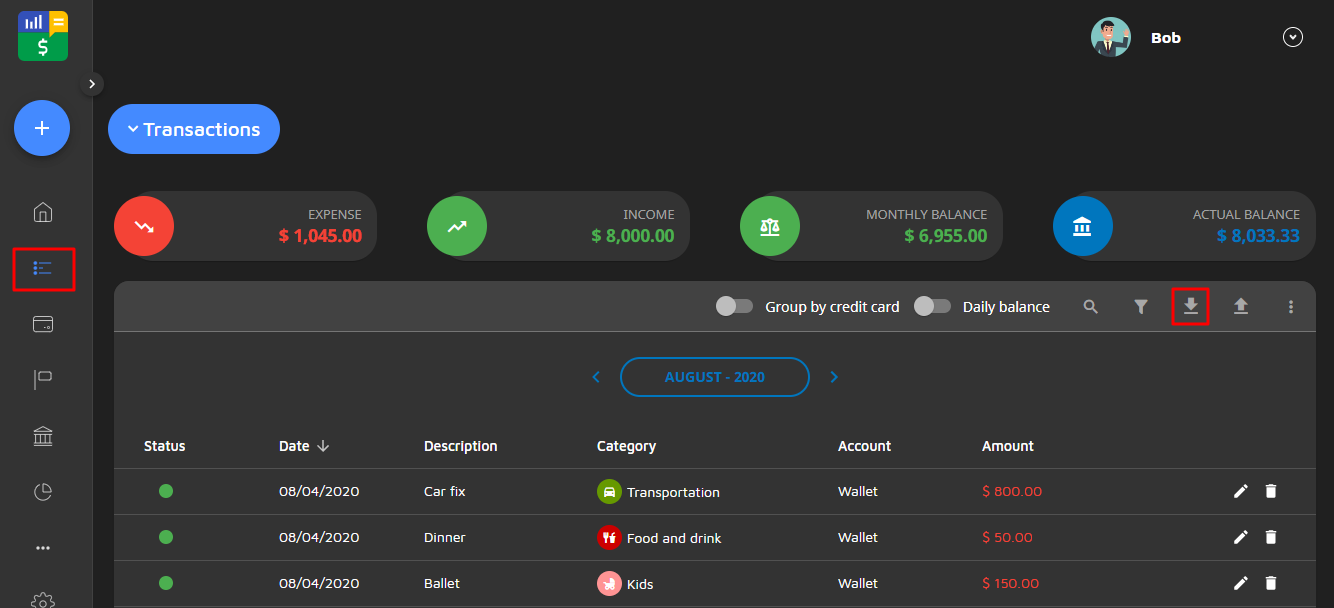Open the goals flag sidebar icon
Viewport: 1334px width, 608px height.
(x=43, y=380)
